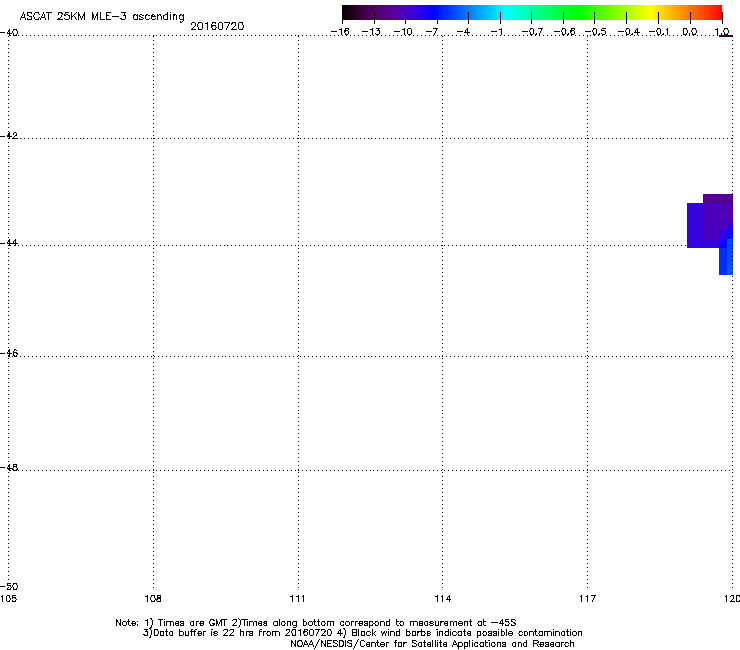Screen dimensions: 740x650
Task: Click the color bar label -13
Action: pyautogui.click(x=371, y=32)
